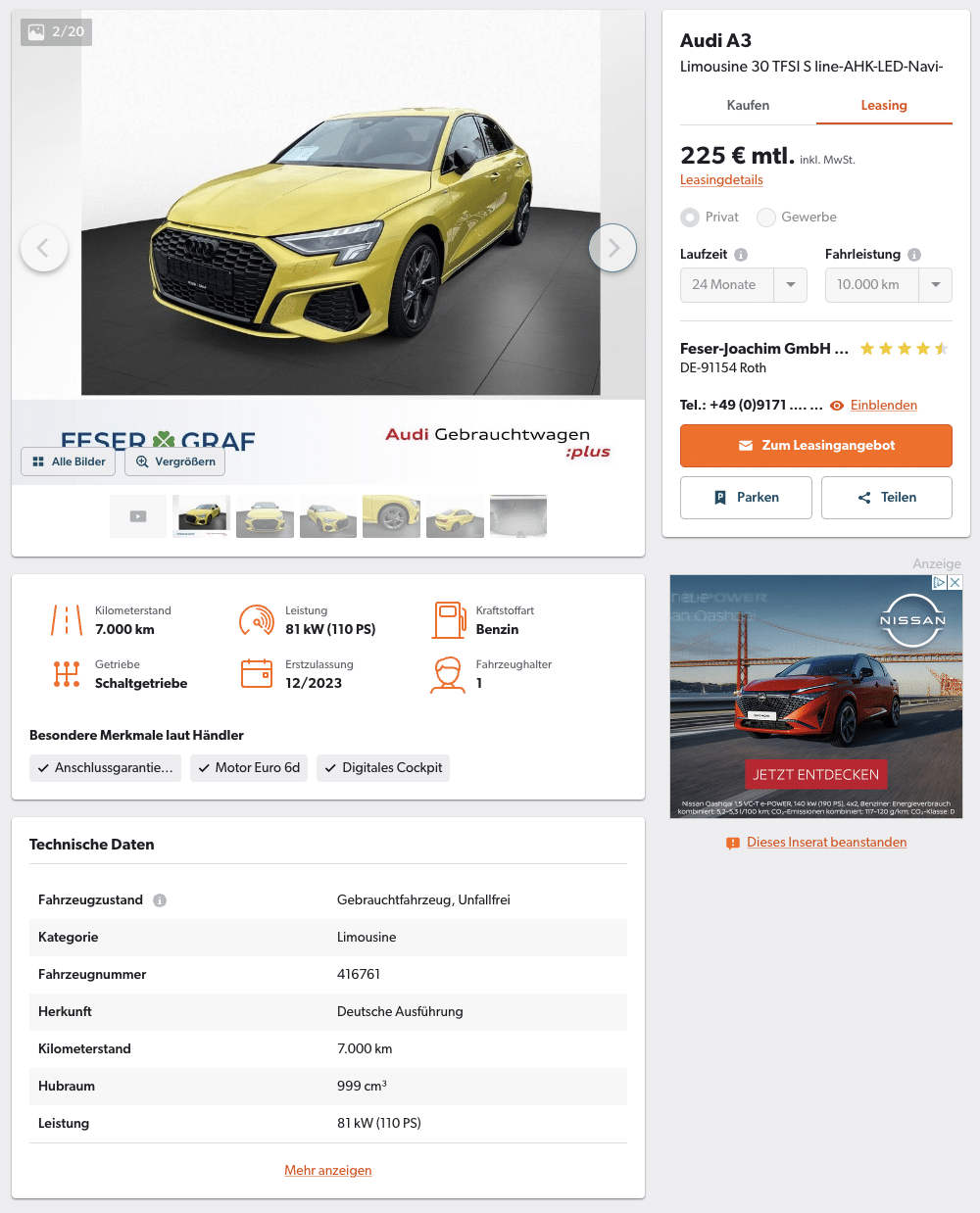Click the Fahrzeughalter person icon
This screenshot has height=1213, width=980.
pos(448,675)
